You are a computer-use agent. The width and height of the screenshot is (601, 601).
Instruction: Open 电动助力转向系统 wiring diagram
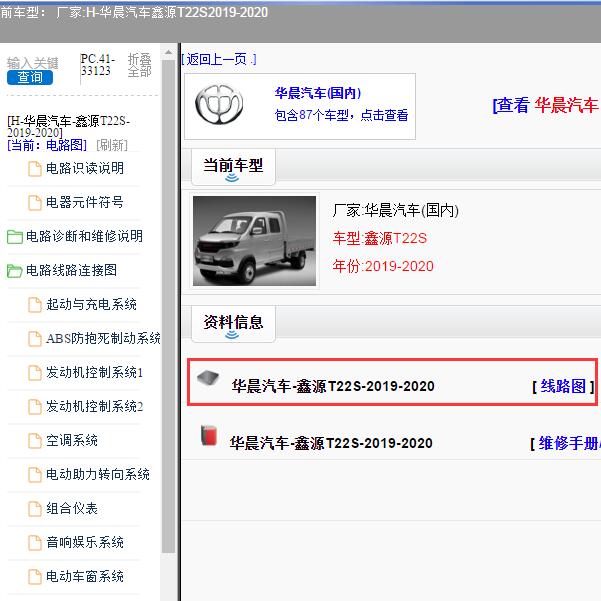pyautogui.click(x=98, y=475)
